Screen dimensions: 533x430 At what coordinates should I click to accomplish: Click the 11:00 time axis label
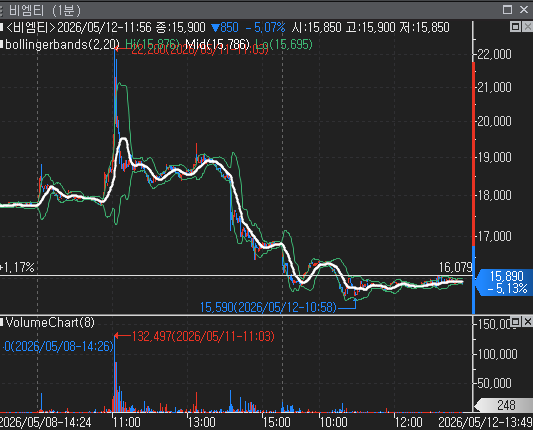(x=127, y=423)
